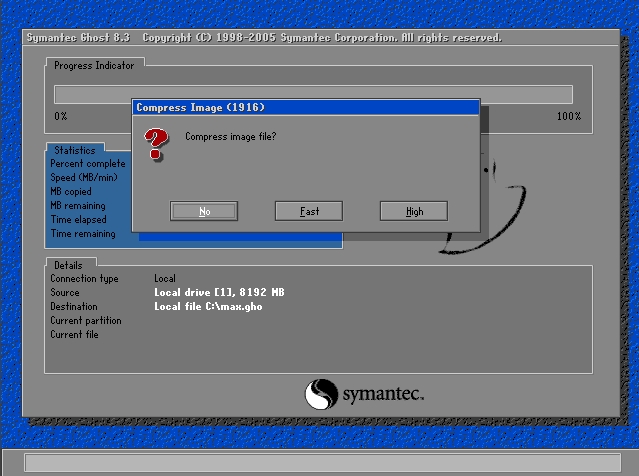
Task: Click the Current file label in Details
Action: tap(75, 335)
